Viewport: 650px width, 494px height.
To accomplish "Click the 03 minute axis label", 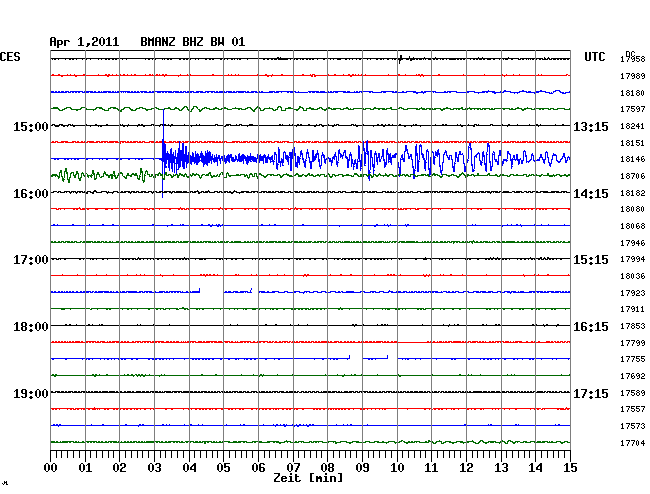I will click(155, 468).
